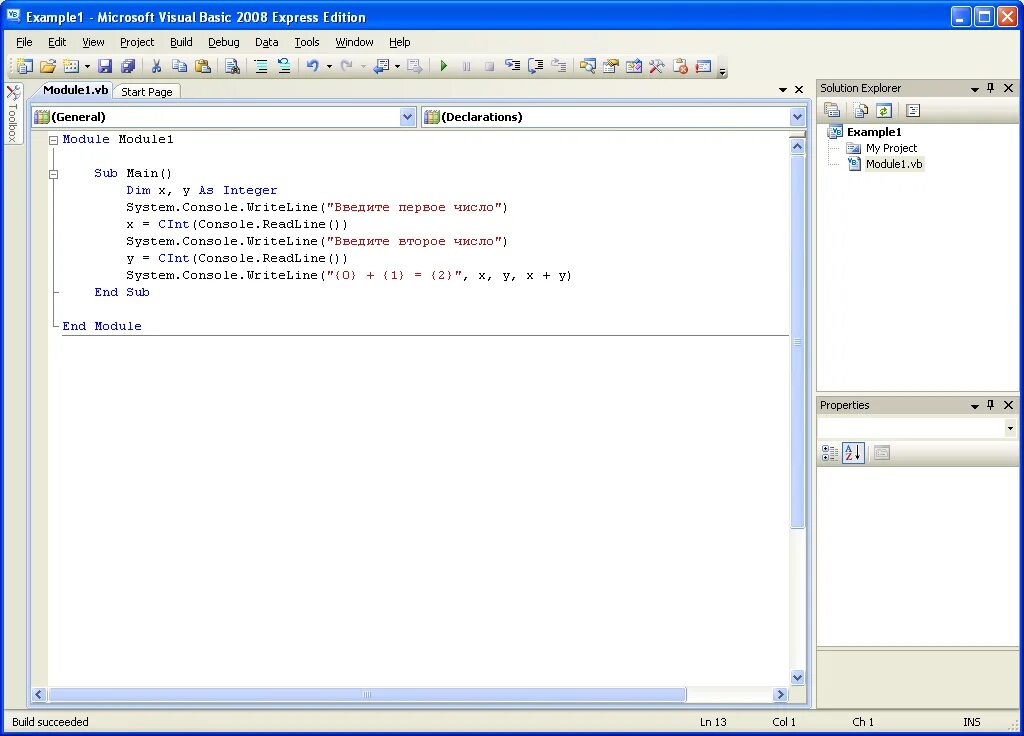Toggle auto-hide pin on Solution Explorer
Viewport: 1024px width, 736px height.
(991, 88)
